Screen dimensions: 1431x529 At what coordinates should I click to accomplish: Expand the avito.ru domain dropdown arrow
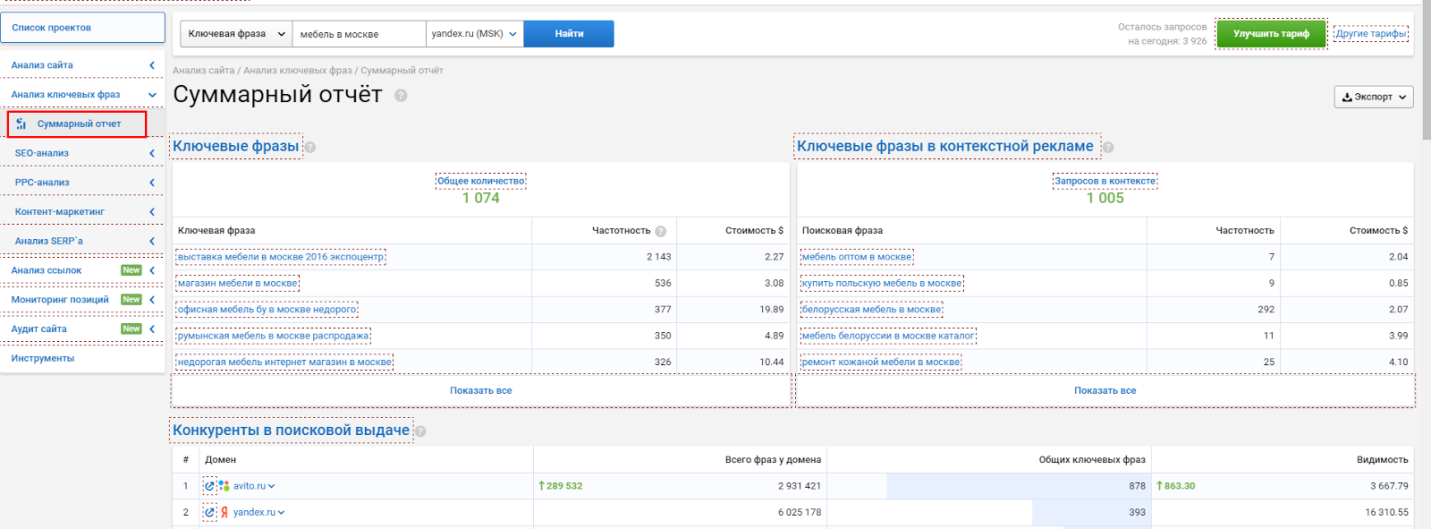pos(271,486)
